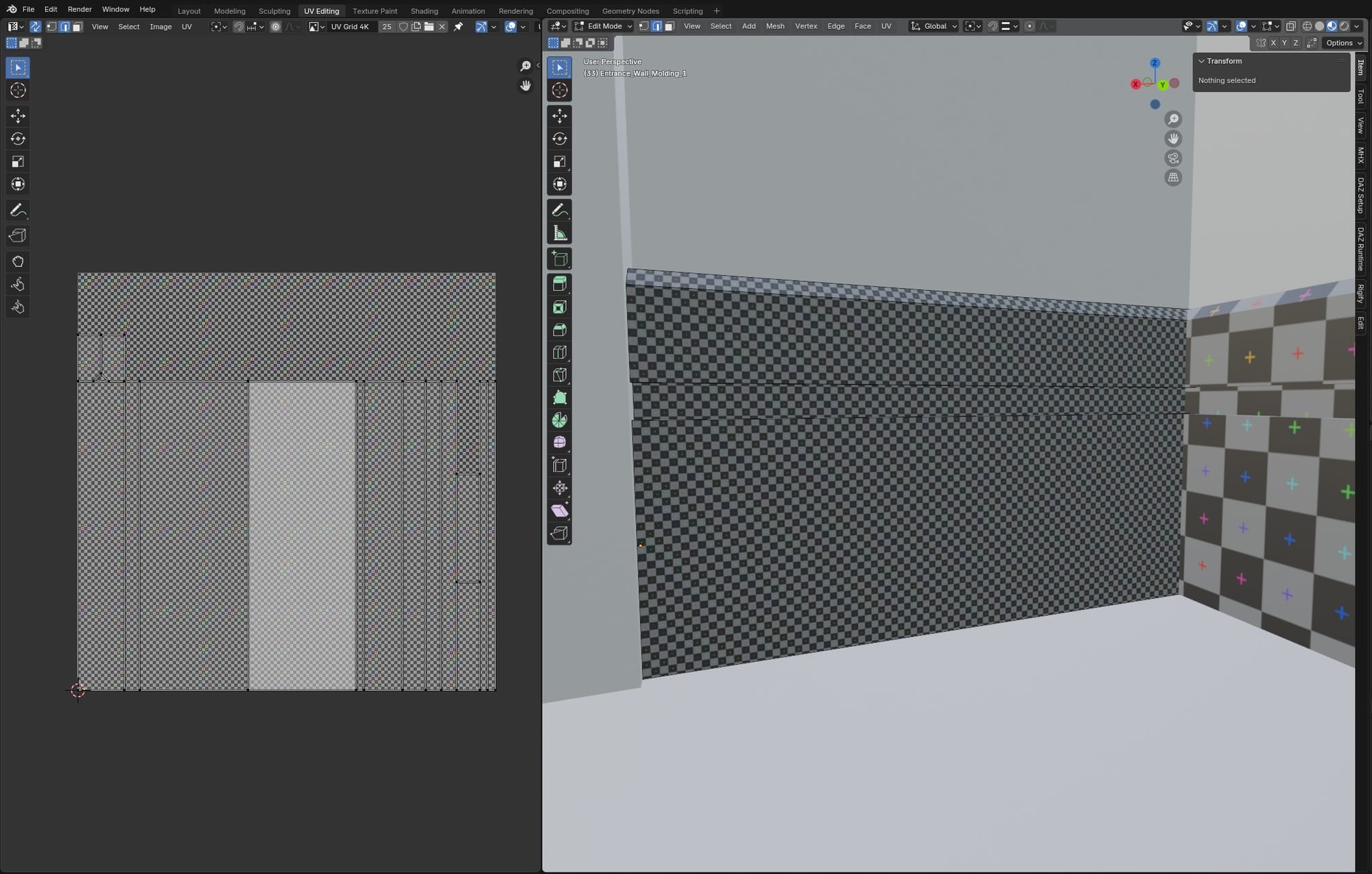Screen dimensions: 1372x874
Task: Toggle X-ray view in 3D viewport
Action: (x=1290, y=26)
